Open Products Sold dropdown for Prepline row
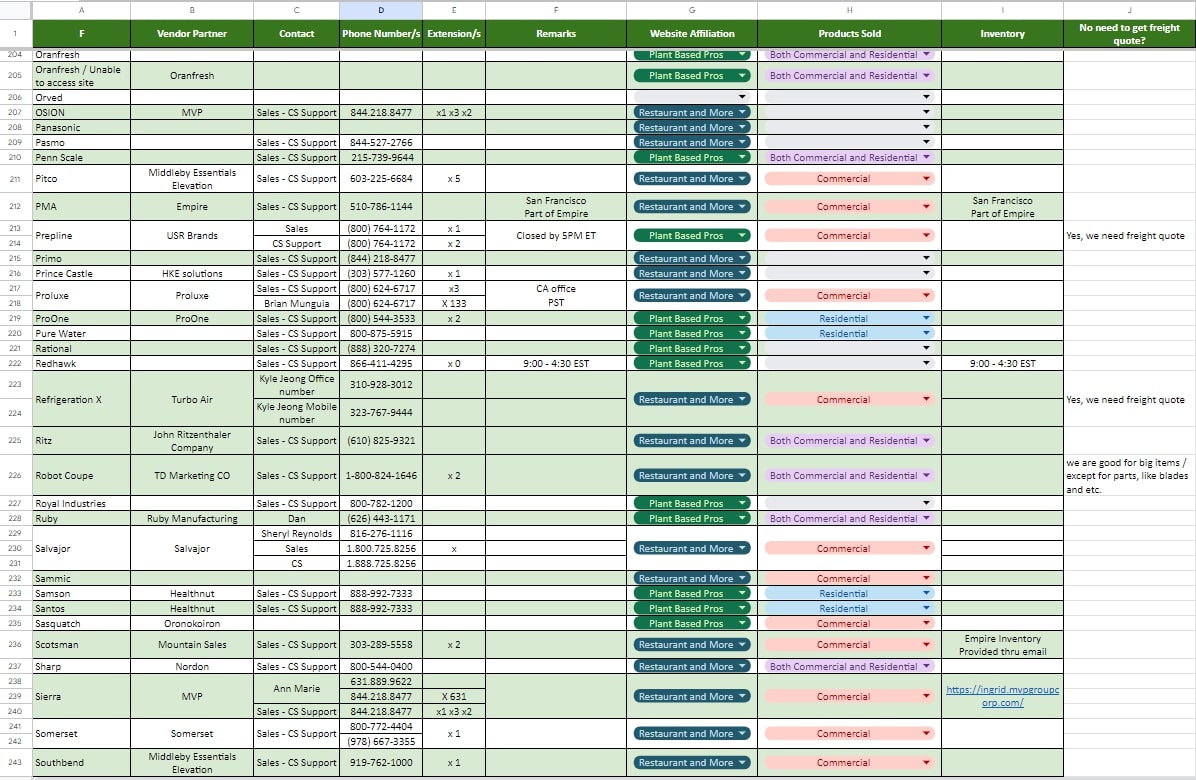1196x780 pixels. pos(849,236)
